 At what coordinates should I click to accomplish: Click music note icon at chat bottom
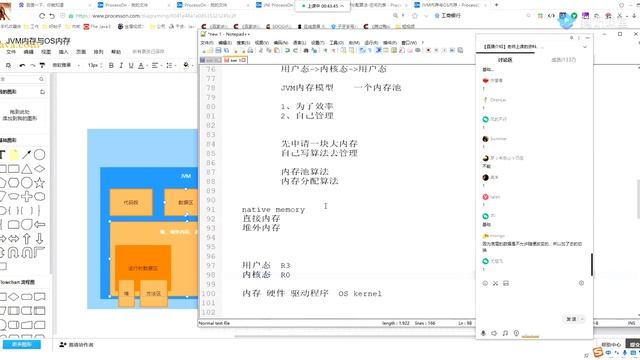[505, 333]
